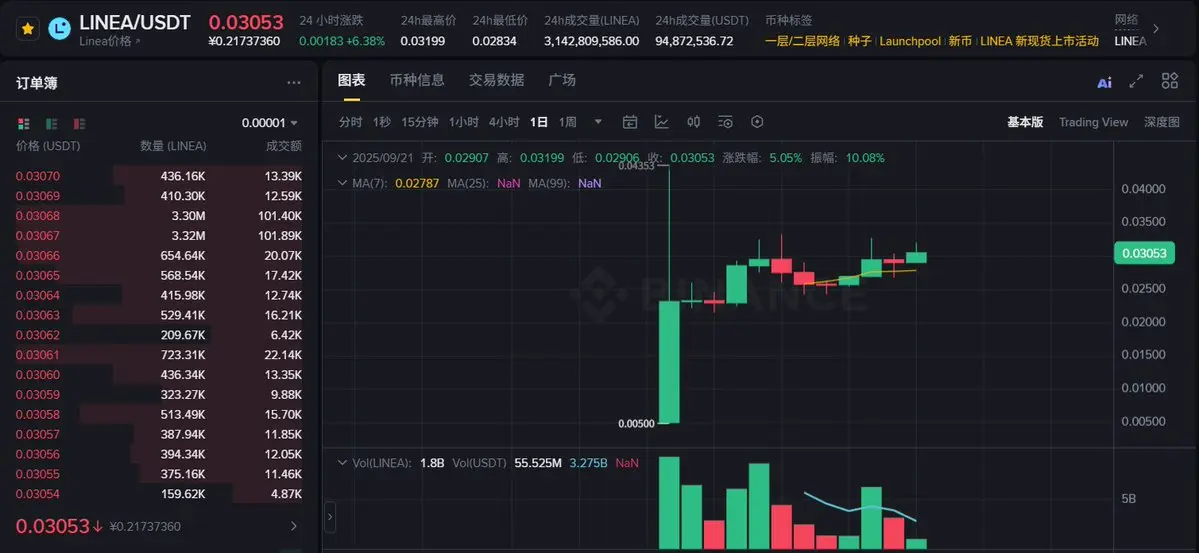The width and height of the screenshot is (1199, 553).
Task: Open the technical indicators icon
Action: pos(661,122)
